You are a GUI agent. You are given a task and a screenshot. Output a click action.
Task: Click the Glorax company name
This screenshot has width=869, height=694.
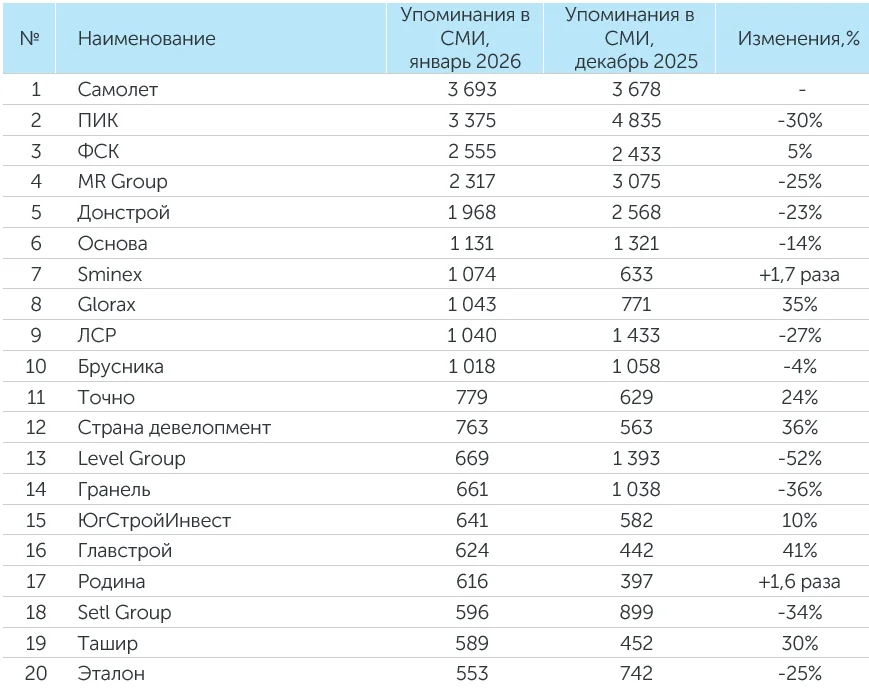(x=107, y=305)
